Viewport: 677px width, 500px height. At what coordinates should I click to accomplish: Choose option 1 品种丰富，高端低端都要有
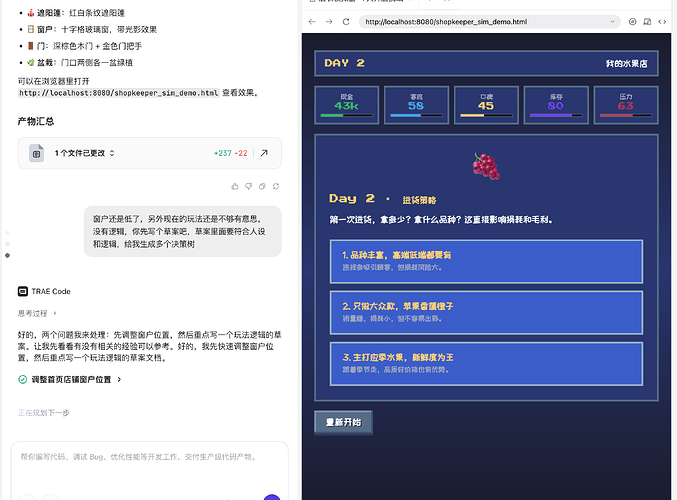coord(486,262)
